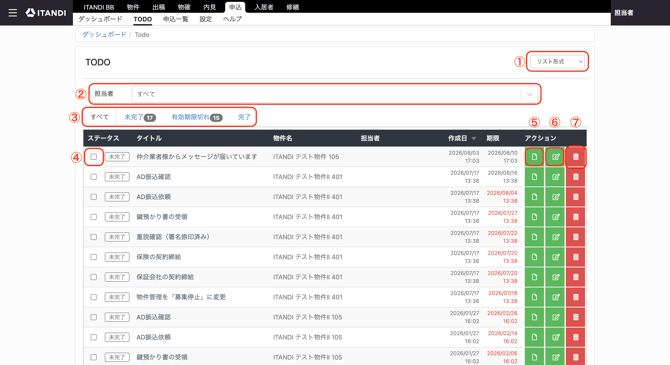Check AD振込依頼 checkbox for 物件II 401
The height and width of the screenshot is (365, 670).
tap(94, 197)
